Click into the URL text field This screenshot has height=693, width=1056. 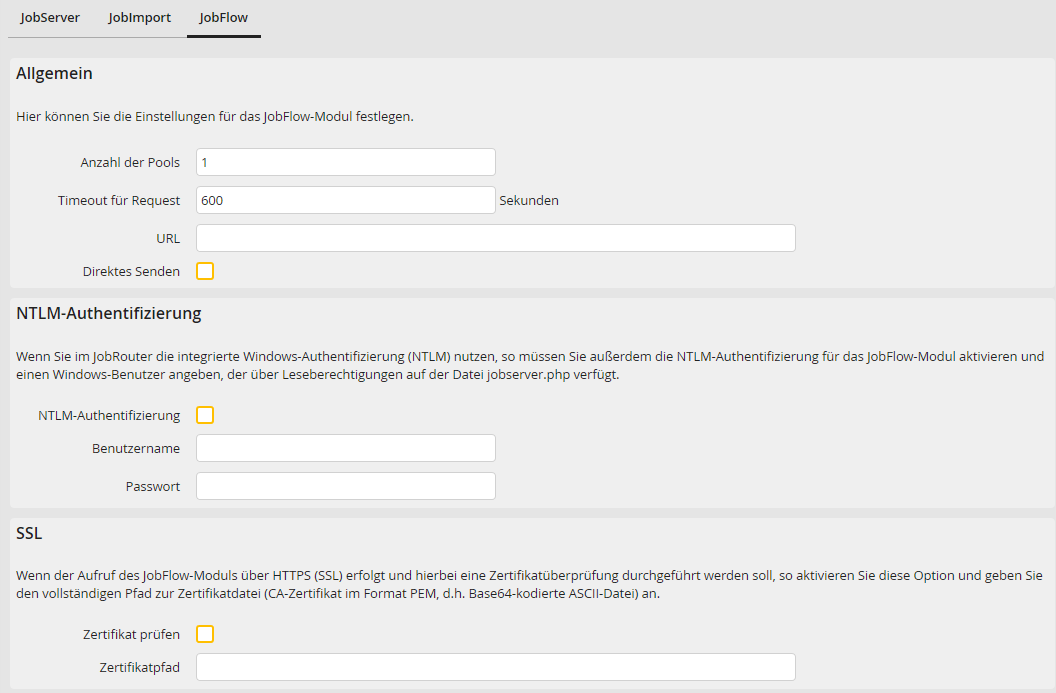click(x=496, y=238)
